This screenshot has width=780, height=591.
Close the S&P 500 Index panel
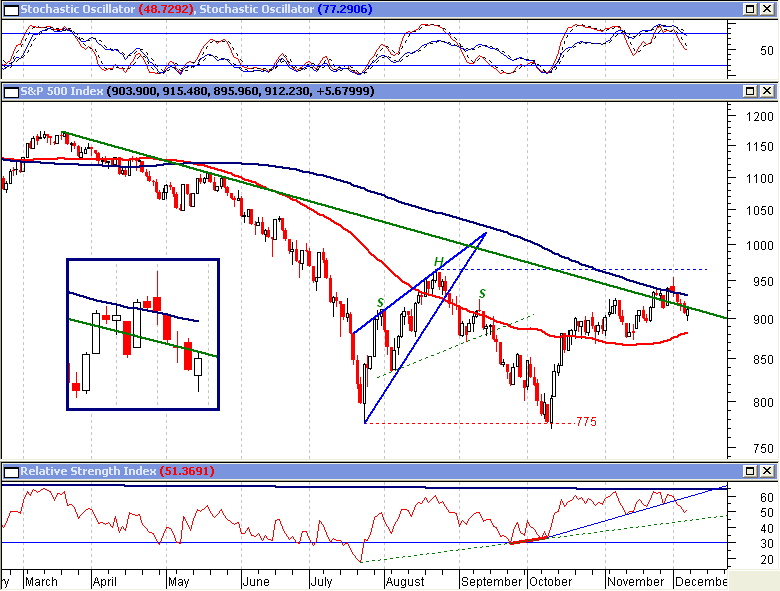click(767, 91)
